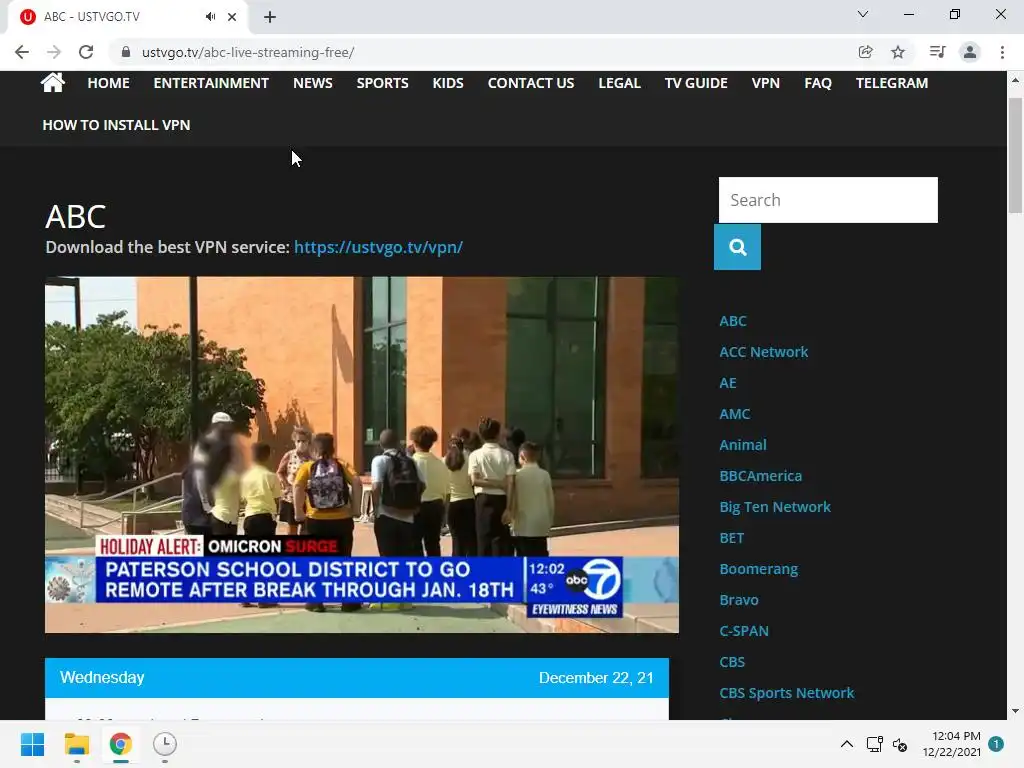
Task: Mute the tab via speaker icon
Action: (210, 17)
